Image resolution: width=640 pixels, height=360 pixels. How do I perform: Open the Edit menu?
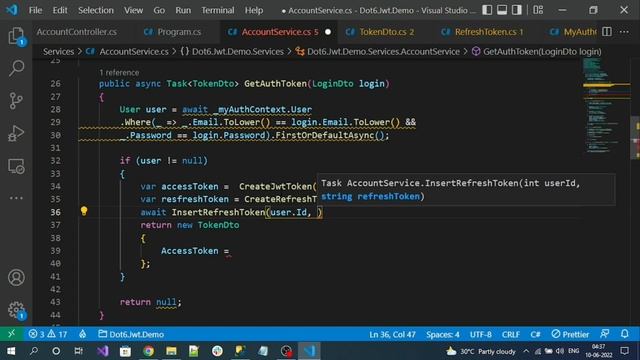[60, 10]
